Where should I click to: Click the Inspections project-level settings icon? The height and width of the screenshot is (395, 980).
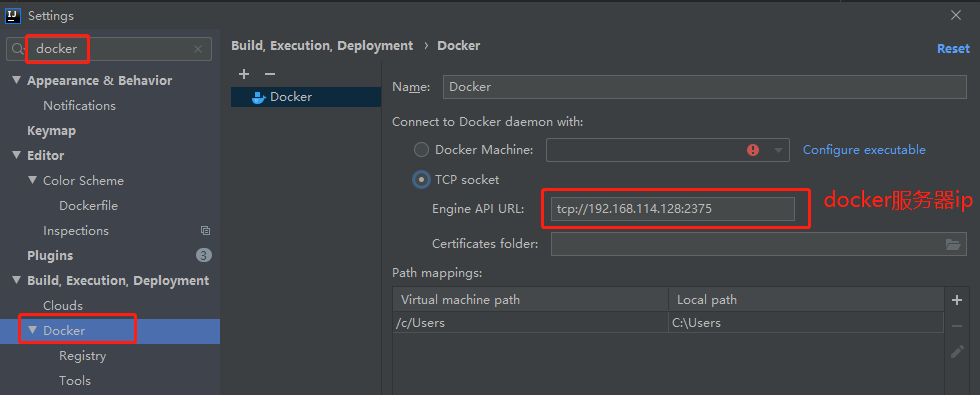pyautogui.click(x=205, y=231)
